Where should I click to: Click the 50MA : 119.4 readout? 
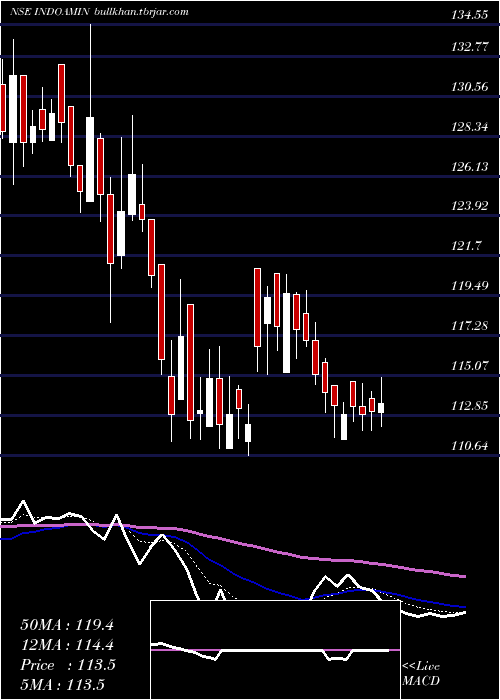click(x=67, y=625)
